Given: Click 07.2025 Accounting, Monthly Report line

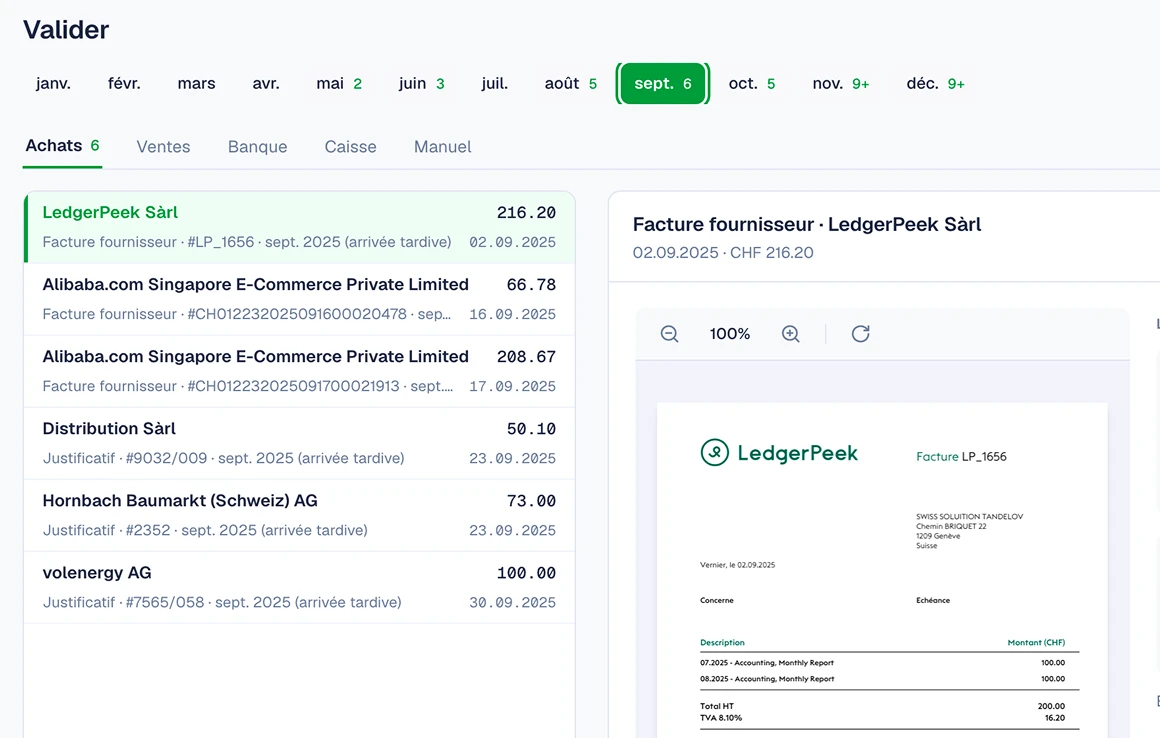Looking at the screenshot, I should pos(883,663).
